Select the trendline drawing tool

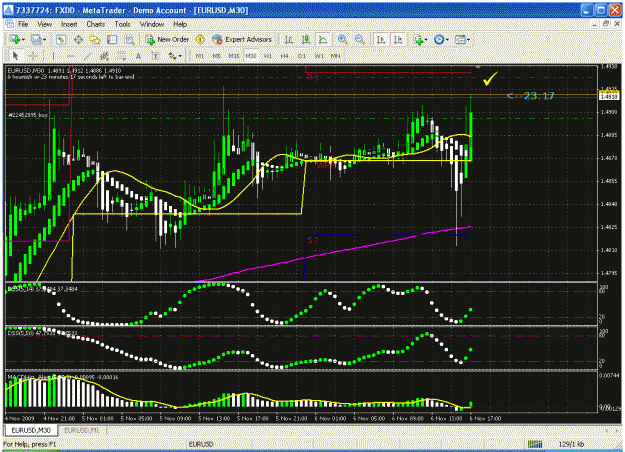87,56
